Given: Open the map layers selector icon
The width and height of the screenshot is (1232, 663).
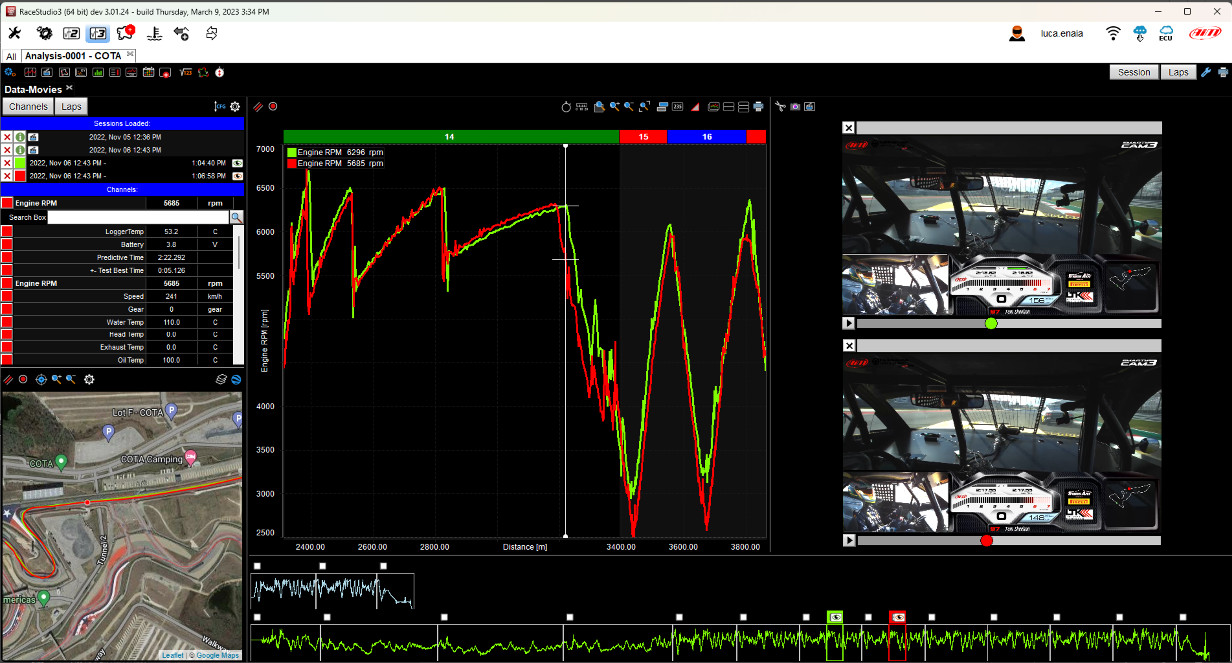Looking at the screenshot, I should 222,380.
